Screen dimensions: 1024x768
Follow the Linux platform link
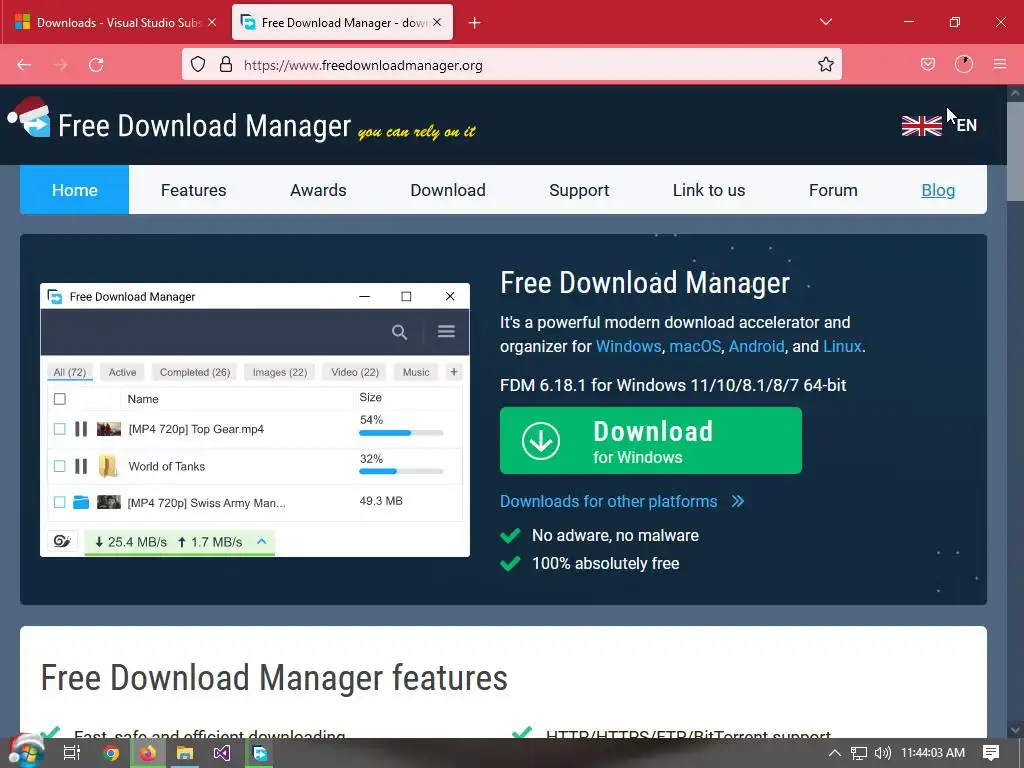coord(842,346)
